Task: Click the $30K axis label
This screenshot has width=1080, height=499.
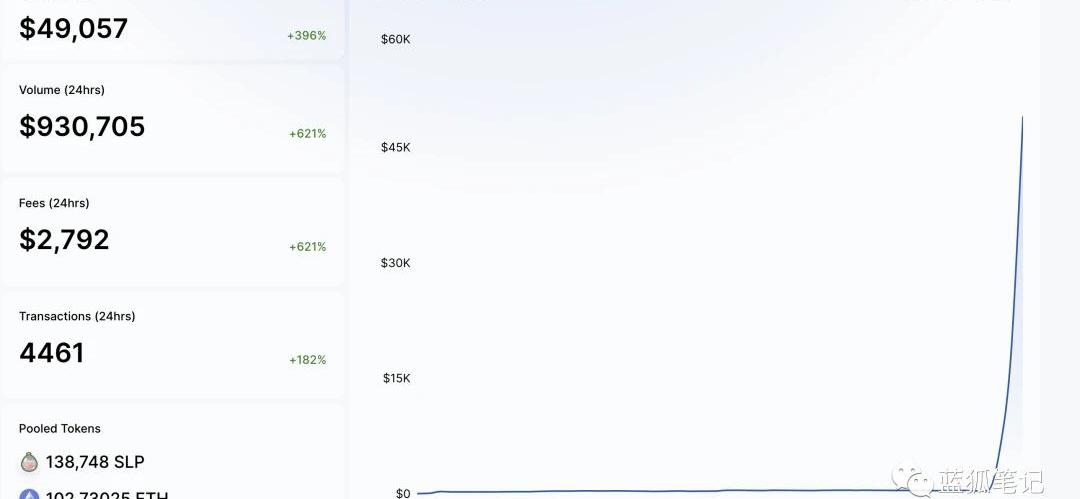Action: pyautogui.click(x=395, y=263)
